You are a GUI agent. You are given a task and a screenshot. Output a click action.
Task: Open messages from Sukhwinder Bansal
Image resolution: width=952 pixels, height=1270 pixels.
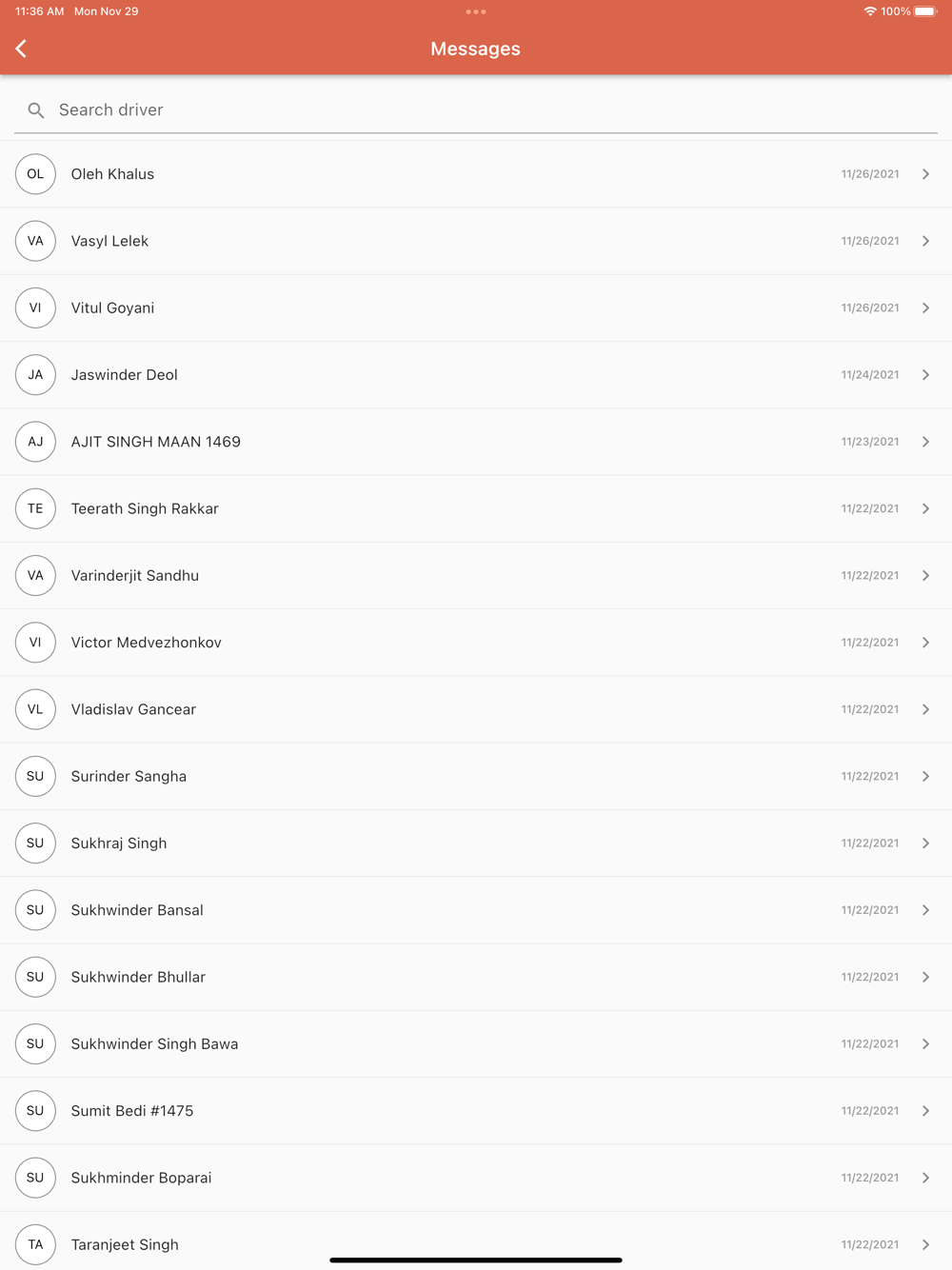pos(476,910)
